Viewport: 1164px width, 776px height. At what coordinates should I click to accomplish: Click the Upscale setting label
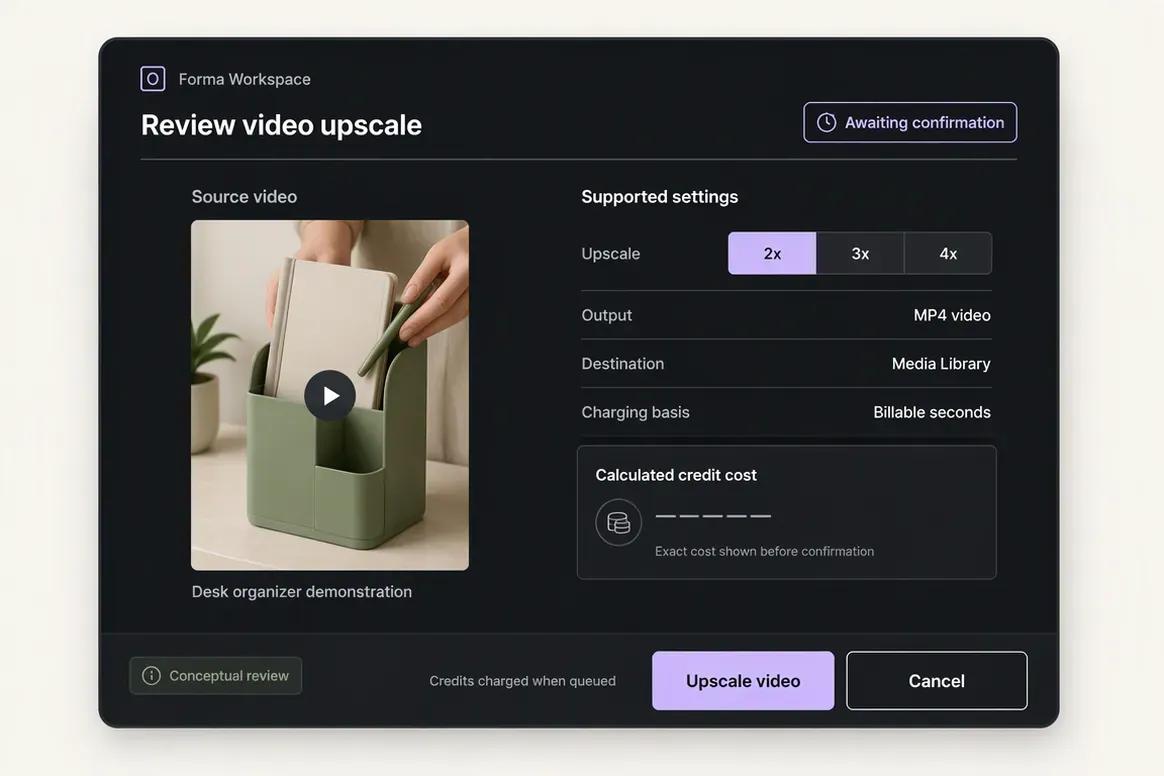point(610,254)
